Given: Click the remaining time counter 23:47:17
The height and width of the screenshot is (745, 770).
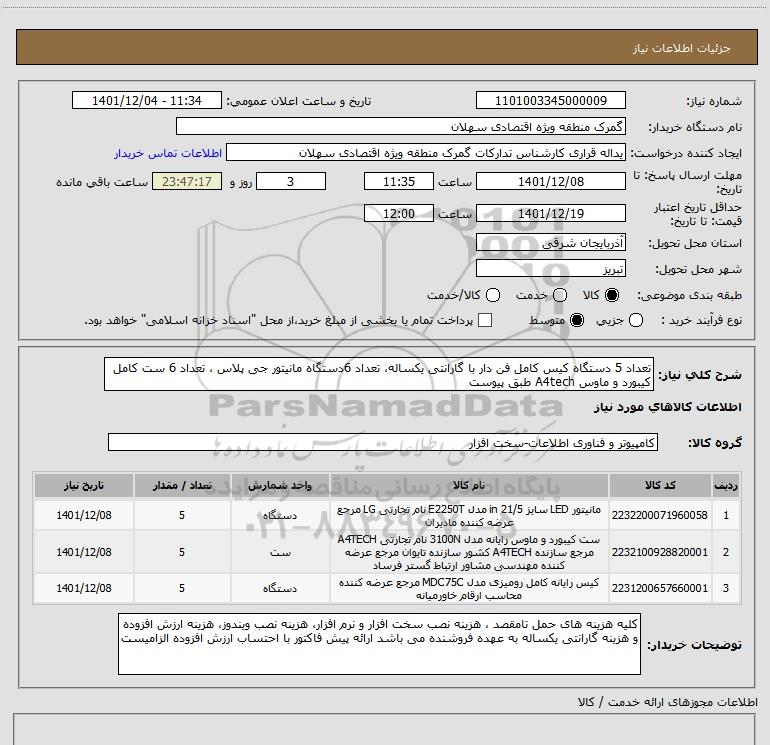Looking at the screenshot, I should [x=187, y=181].
